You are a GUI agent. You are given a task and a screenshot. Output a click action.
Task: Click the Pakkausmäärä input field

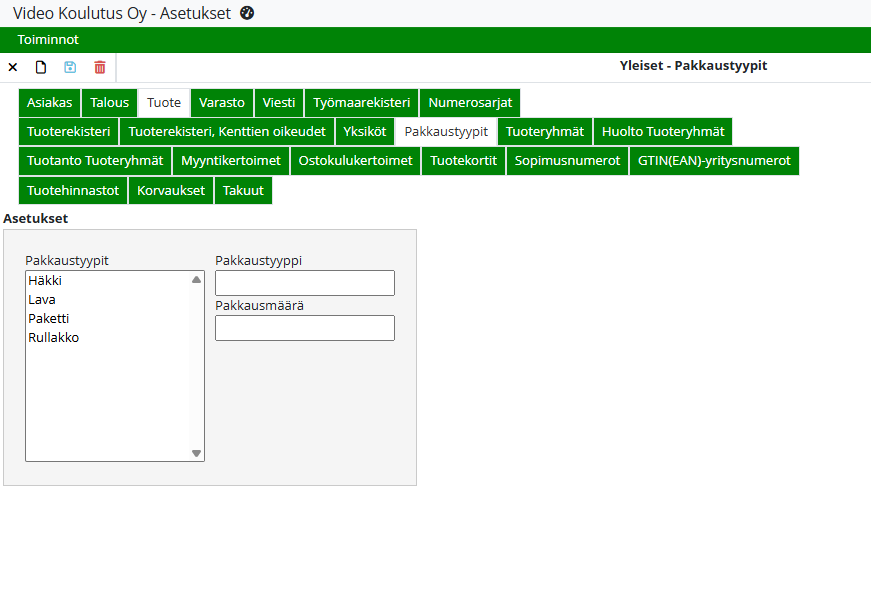click(305, 328)
